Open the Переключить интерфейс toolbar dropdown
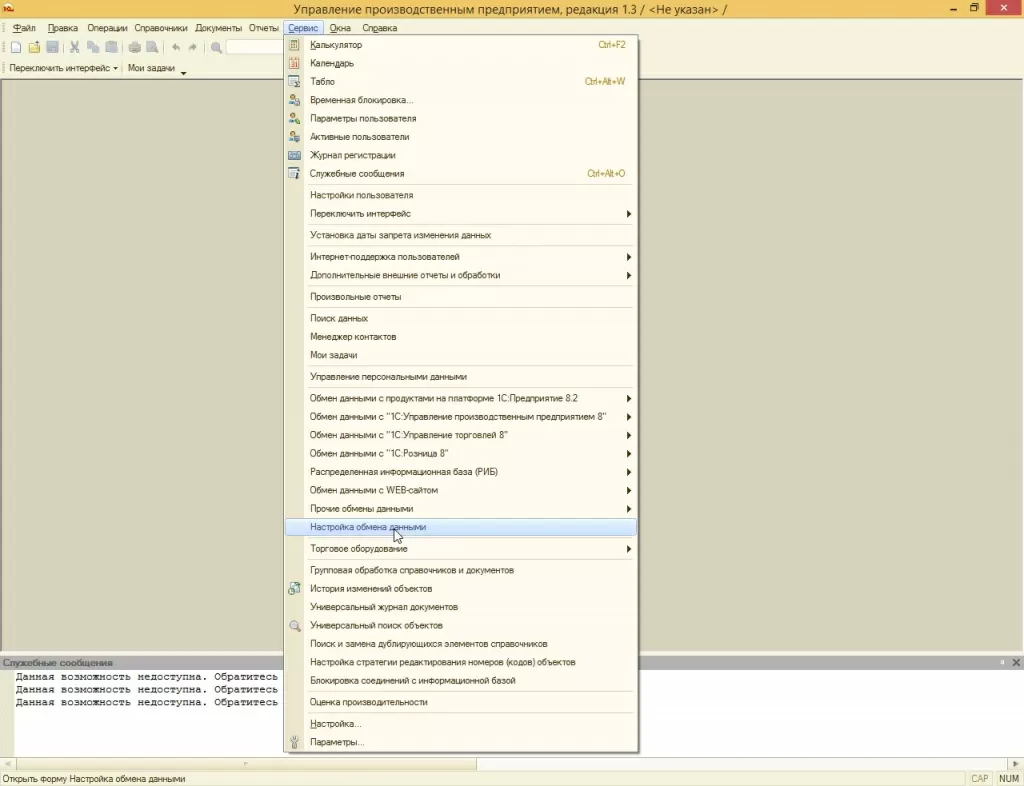 pos(63,68)
